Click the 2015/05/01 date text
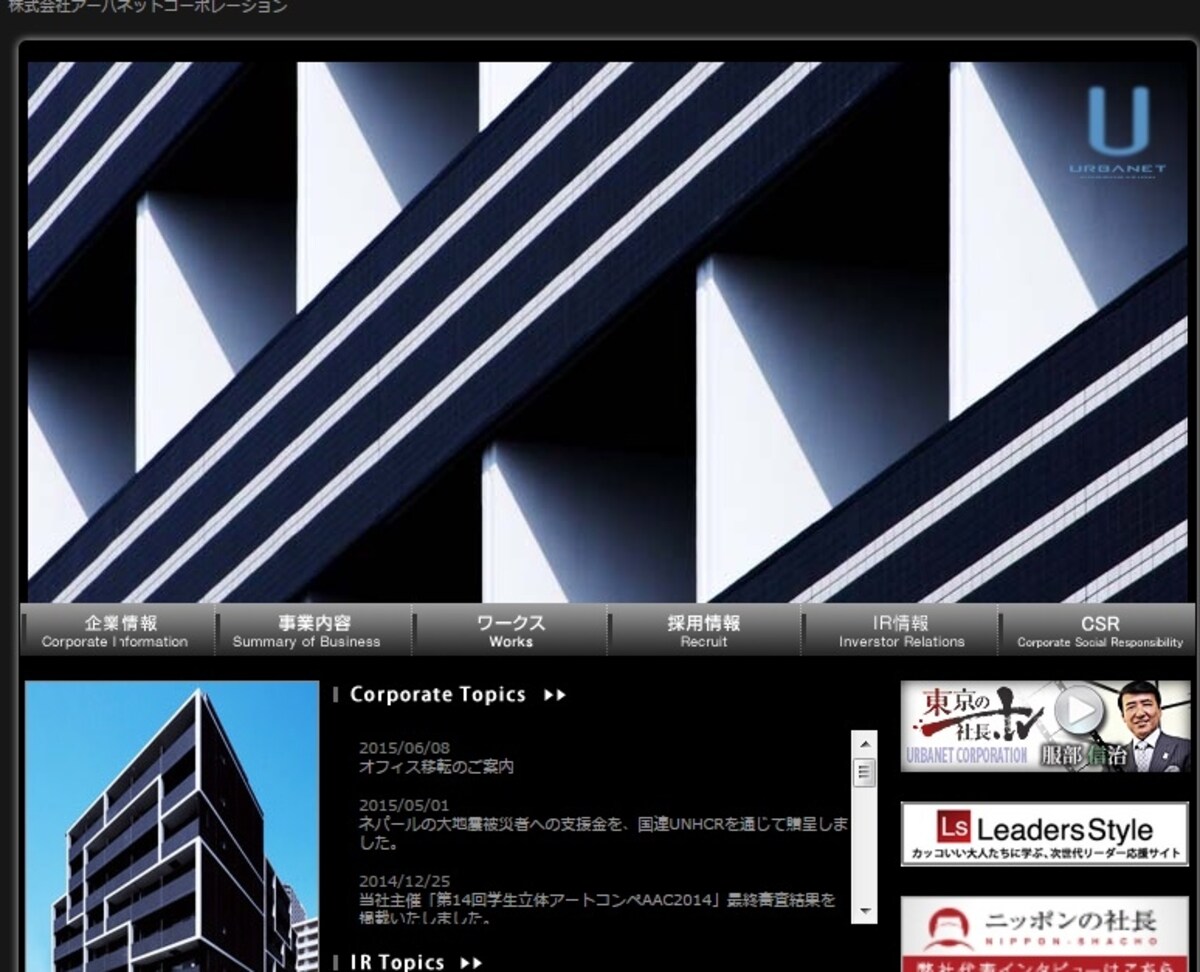This screenshot has height=972, width=1200. click(405, 805)
